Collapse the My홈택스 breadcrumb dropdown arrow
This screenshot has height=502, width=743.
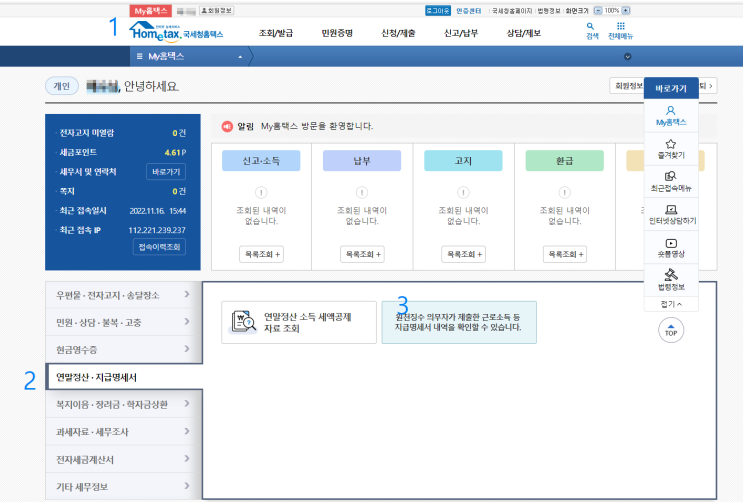coord(240,57)
